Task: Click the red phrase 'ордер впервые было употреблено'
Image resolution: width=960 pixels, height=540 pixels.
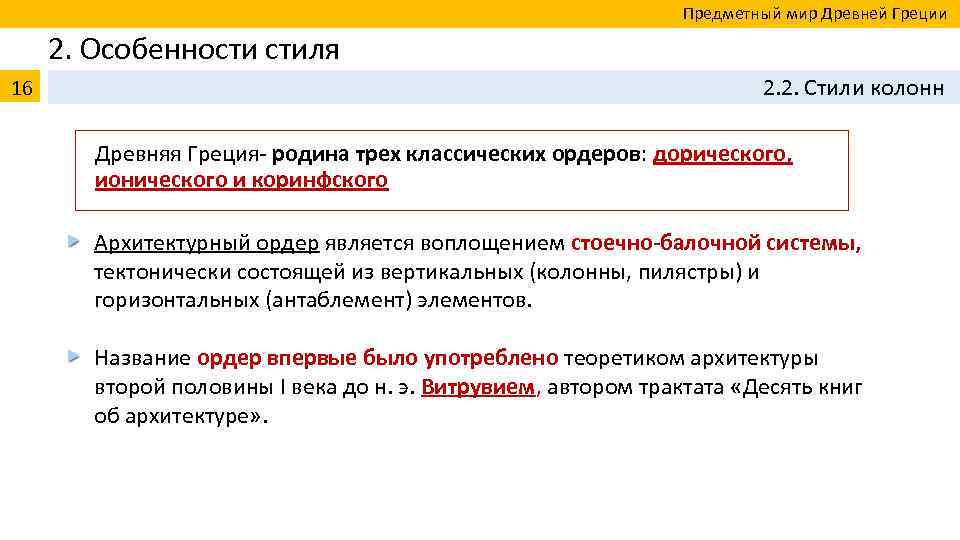Action: click(x=377, y=358)
